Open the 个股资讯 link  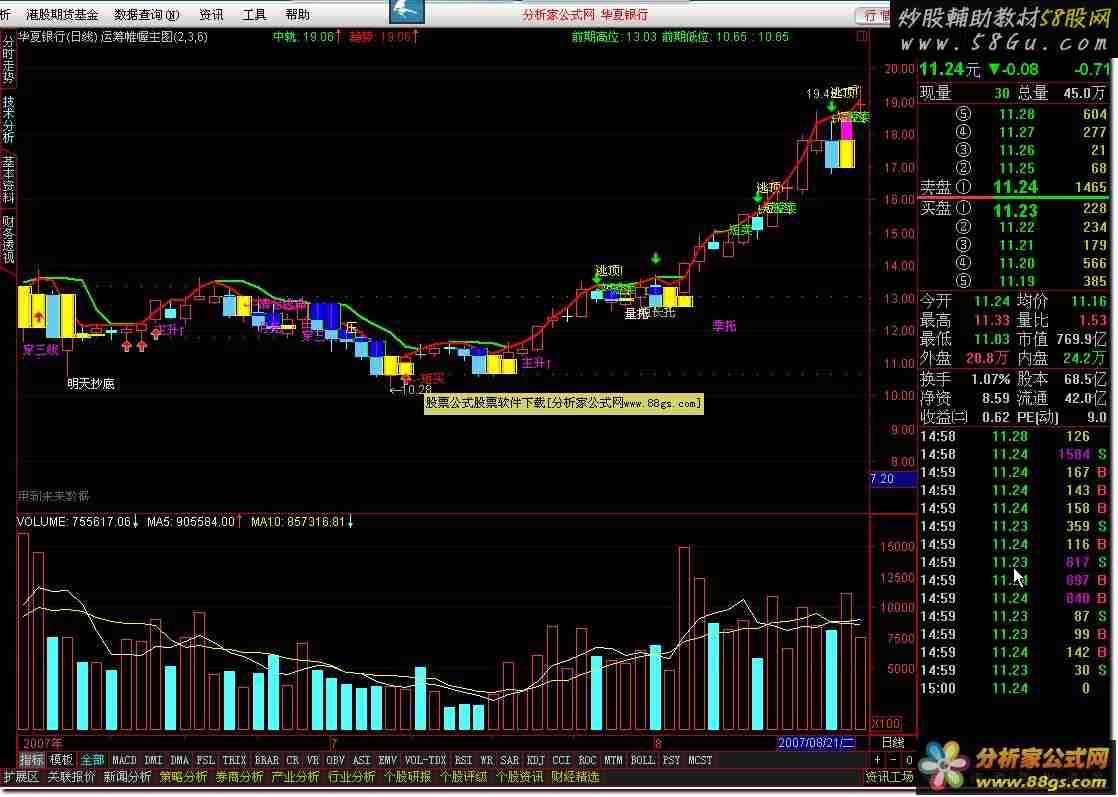519,777
